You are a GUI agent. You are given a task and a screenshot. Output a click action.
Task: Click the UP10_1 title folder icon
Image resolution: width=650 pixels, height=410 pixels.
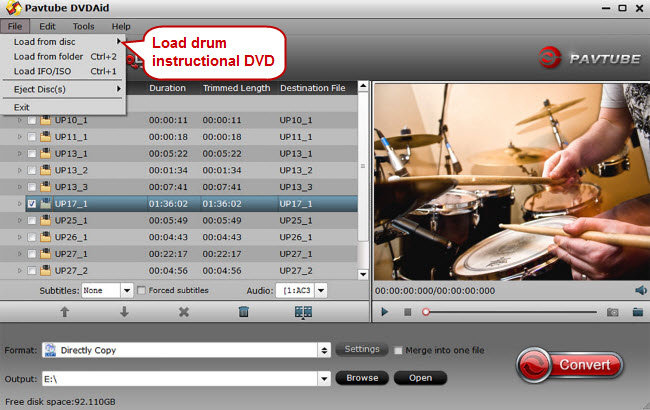[45, 120]
